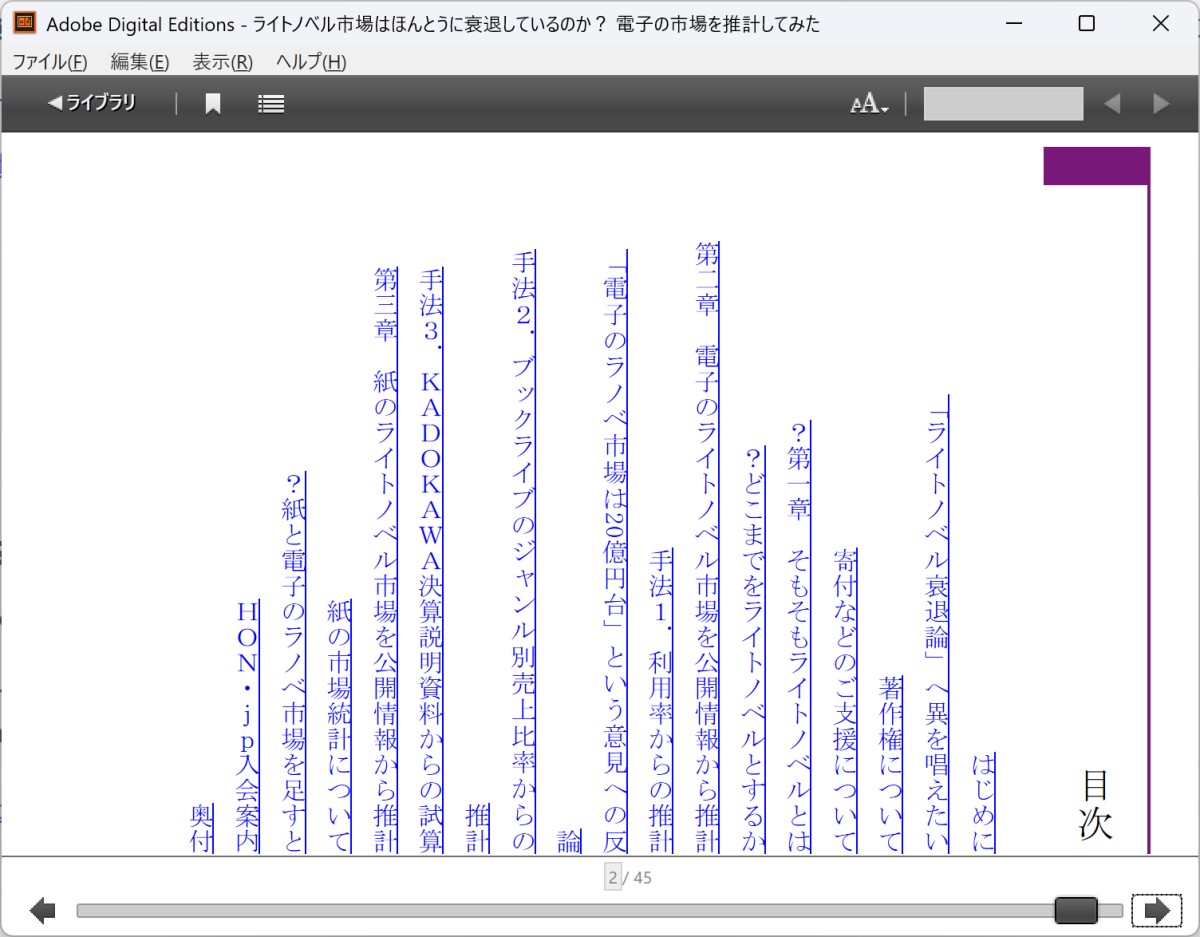Image resolution: width=1200 pixels, height=937 pixels.
Task: Open the 表示 menu
Action: point(222,62)
